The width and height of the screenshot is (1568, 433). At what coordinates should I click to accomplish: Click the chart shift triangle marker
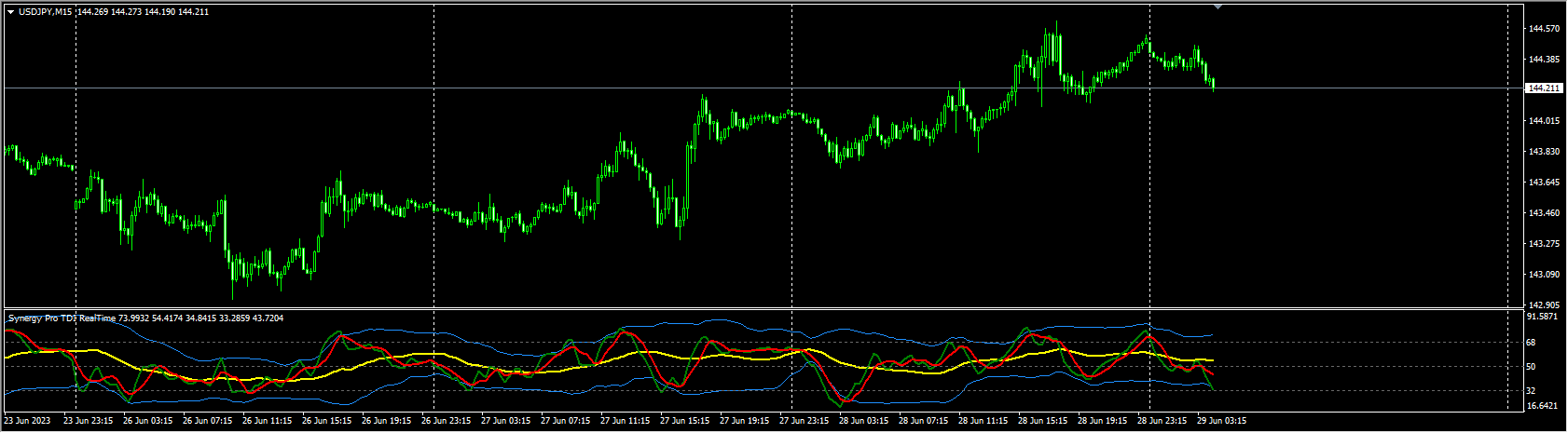[x=1217, y=7]
